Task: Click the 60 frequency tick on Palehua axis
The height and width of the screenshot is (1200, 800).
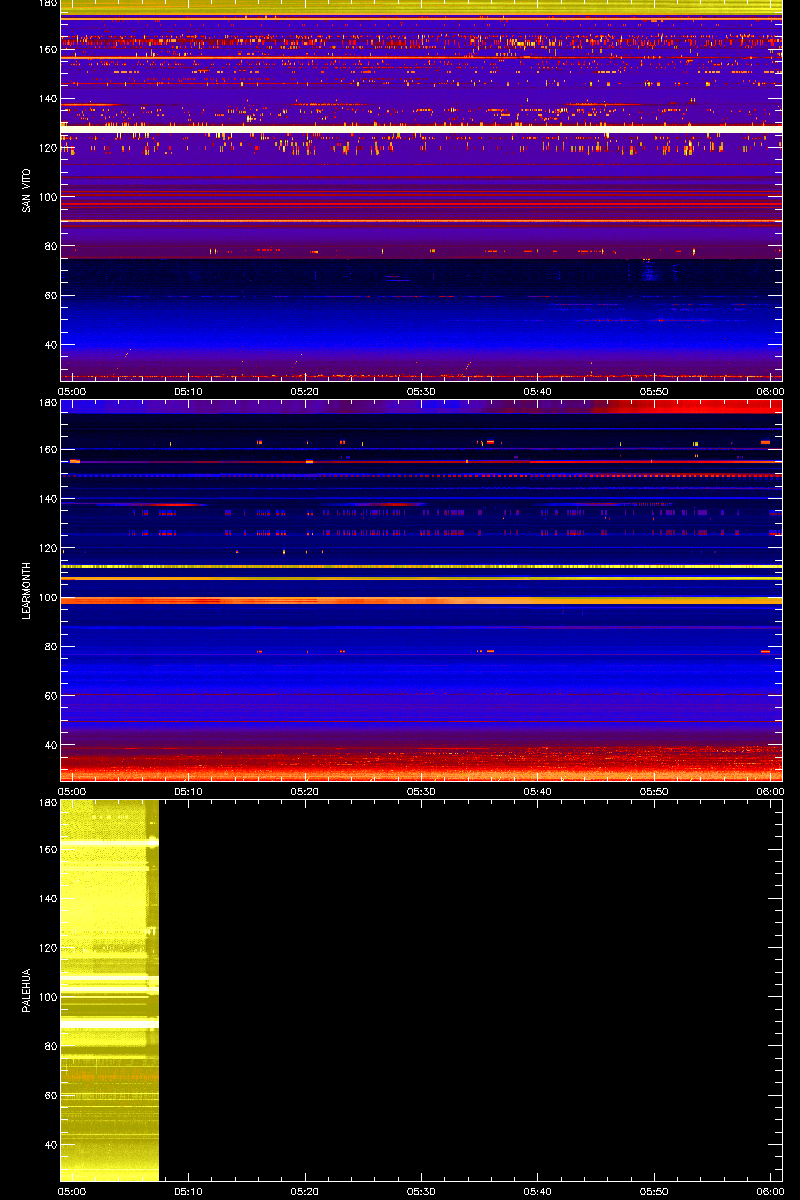Action: [x=51, y=1096]
